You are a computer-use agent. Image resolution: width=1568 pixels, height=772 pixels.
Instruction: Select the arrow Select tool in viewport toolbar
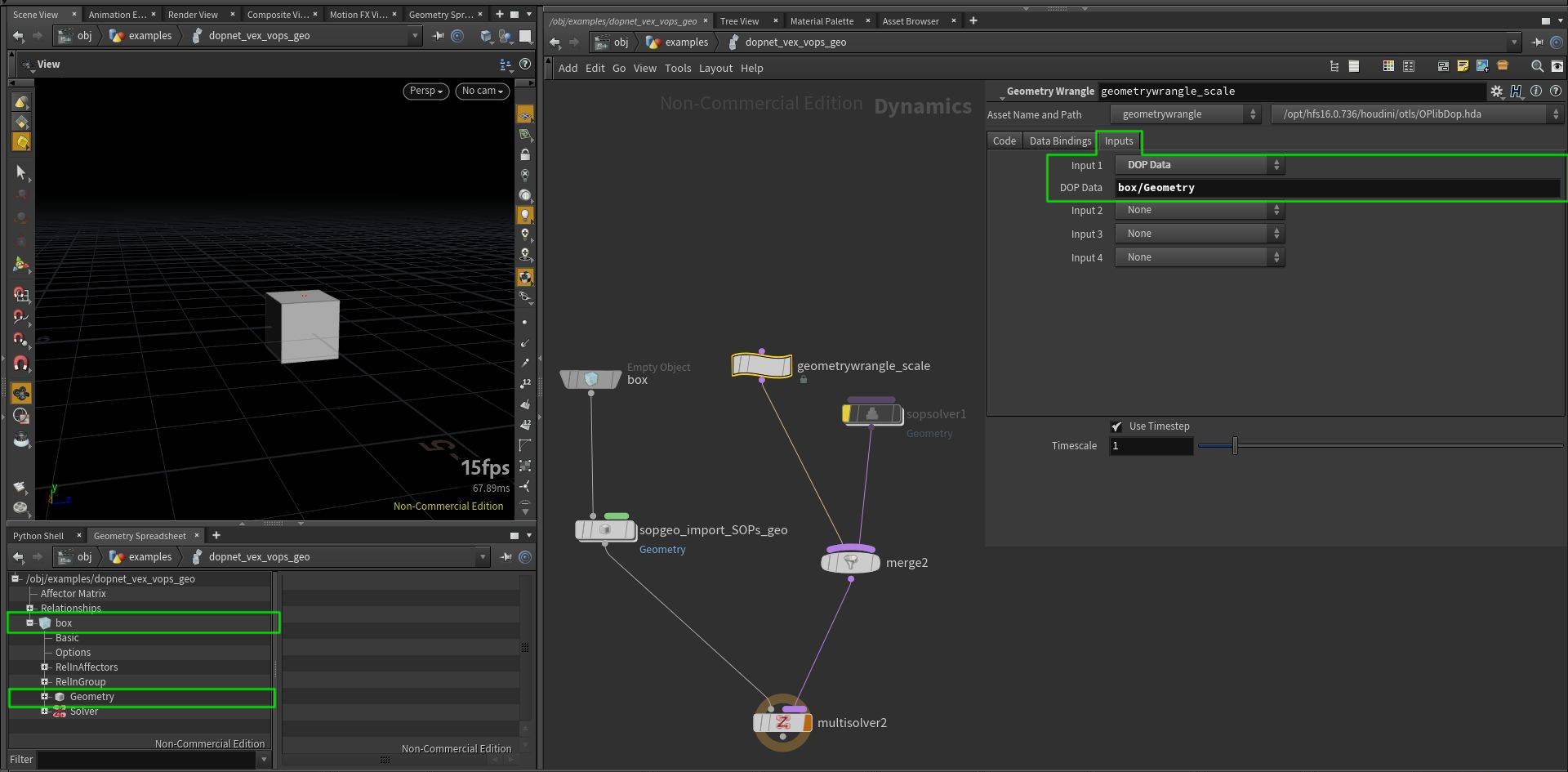point(21,172)
